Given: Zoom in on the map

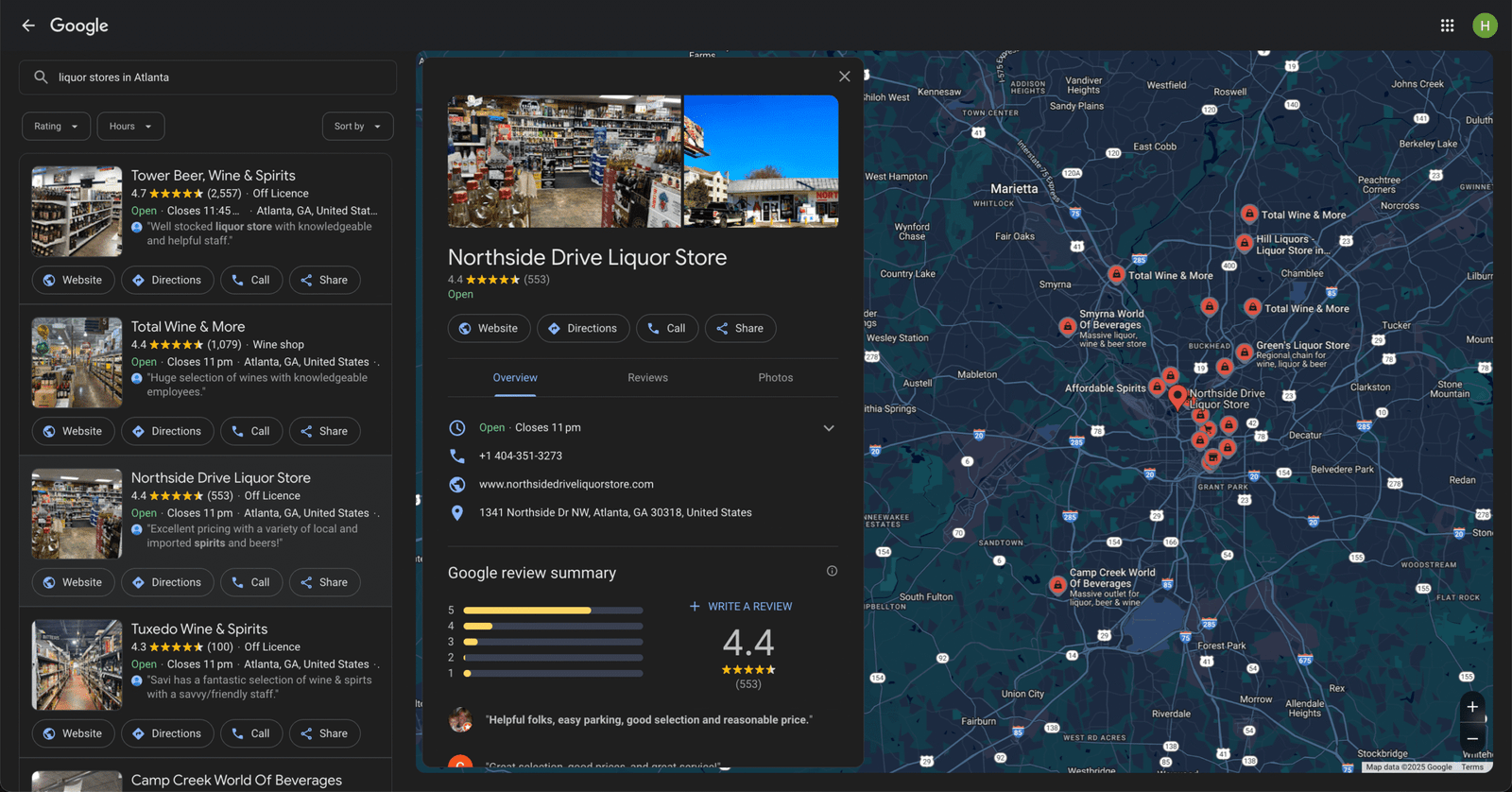Looking at the screenshot, I should click(x=1472, y=707).
